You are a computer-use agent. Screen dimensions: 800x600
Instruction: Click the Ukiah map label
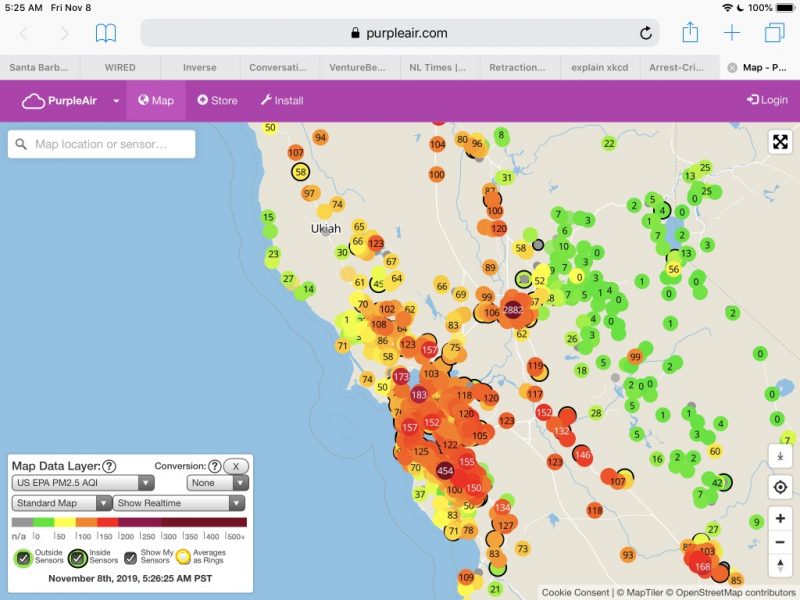326,229
